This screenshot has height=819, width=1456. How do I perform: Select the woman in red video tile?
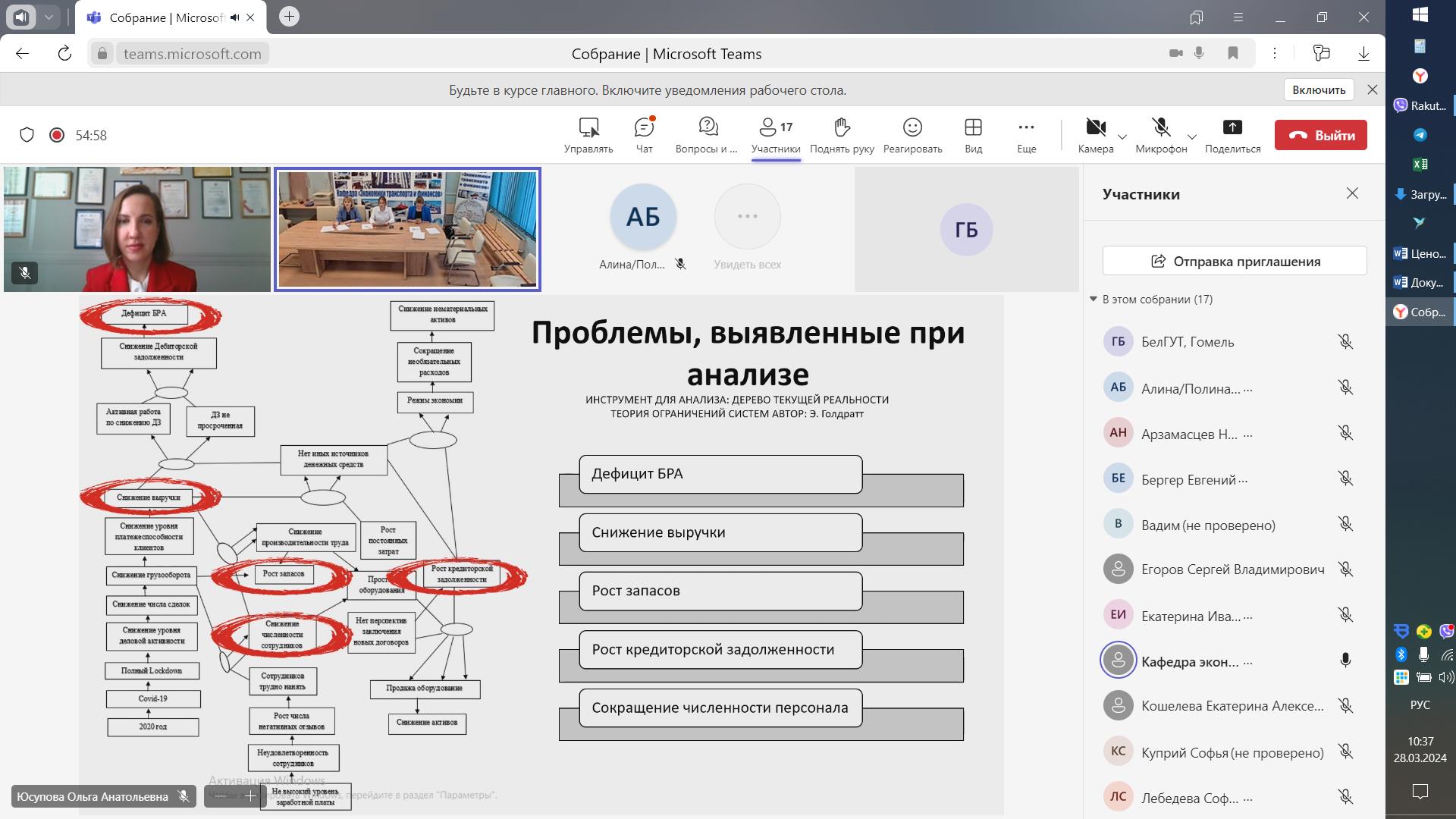click(x=136, y=229)
